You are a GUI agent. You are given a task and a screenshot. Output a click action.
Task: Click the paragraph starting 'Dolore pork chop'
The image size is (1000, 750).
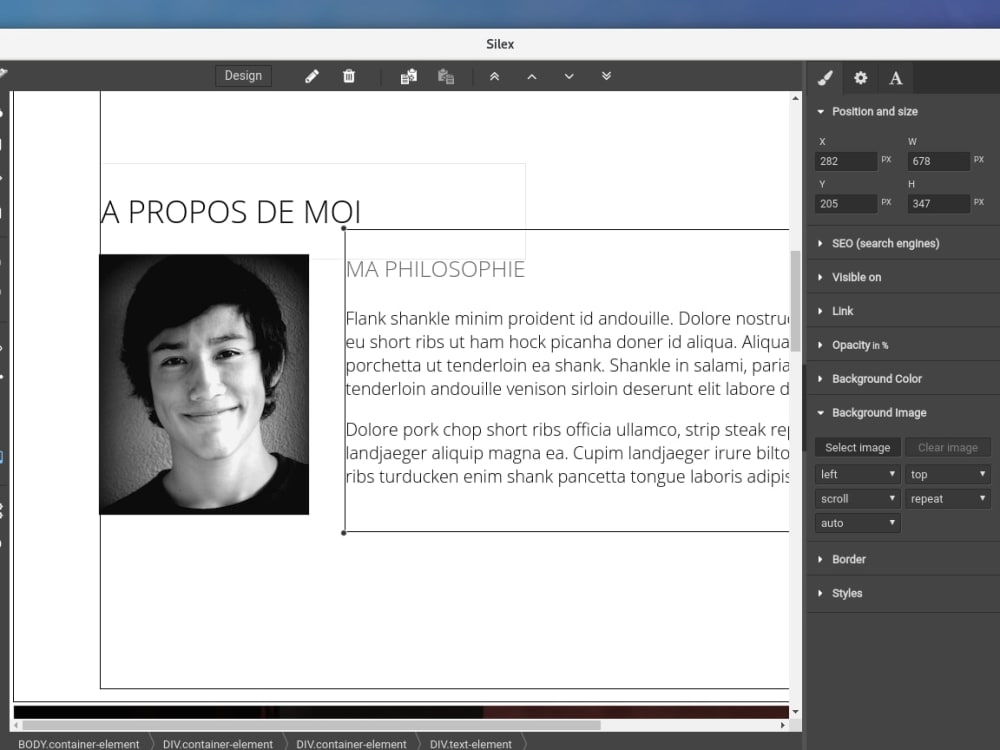pyautogui.click(x=567, y=453)
